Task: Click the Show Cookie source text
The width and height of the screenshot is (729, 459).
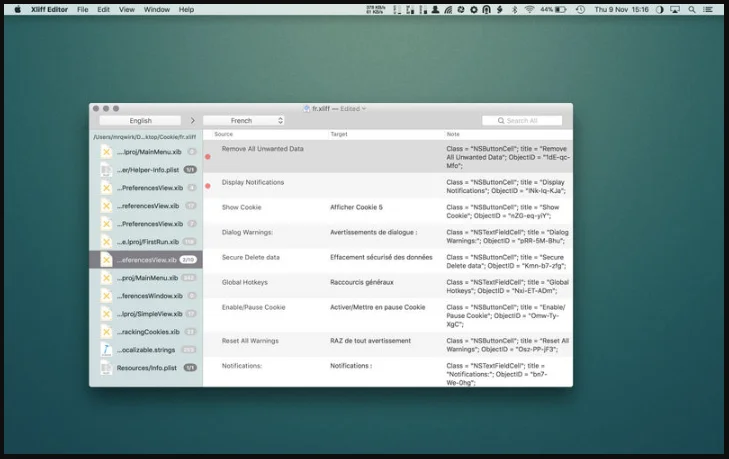Action: [x=241, y=207]
